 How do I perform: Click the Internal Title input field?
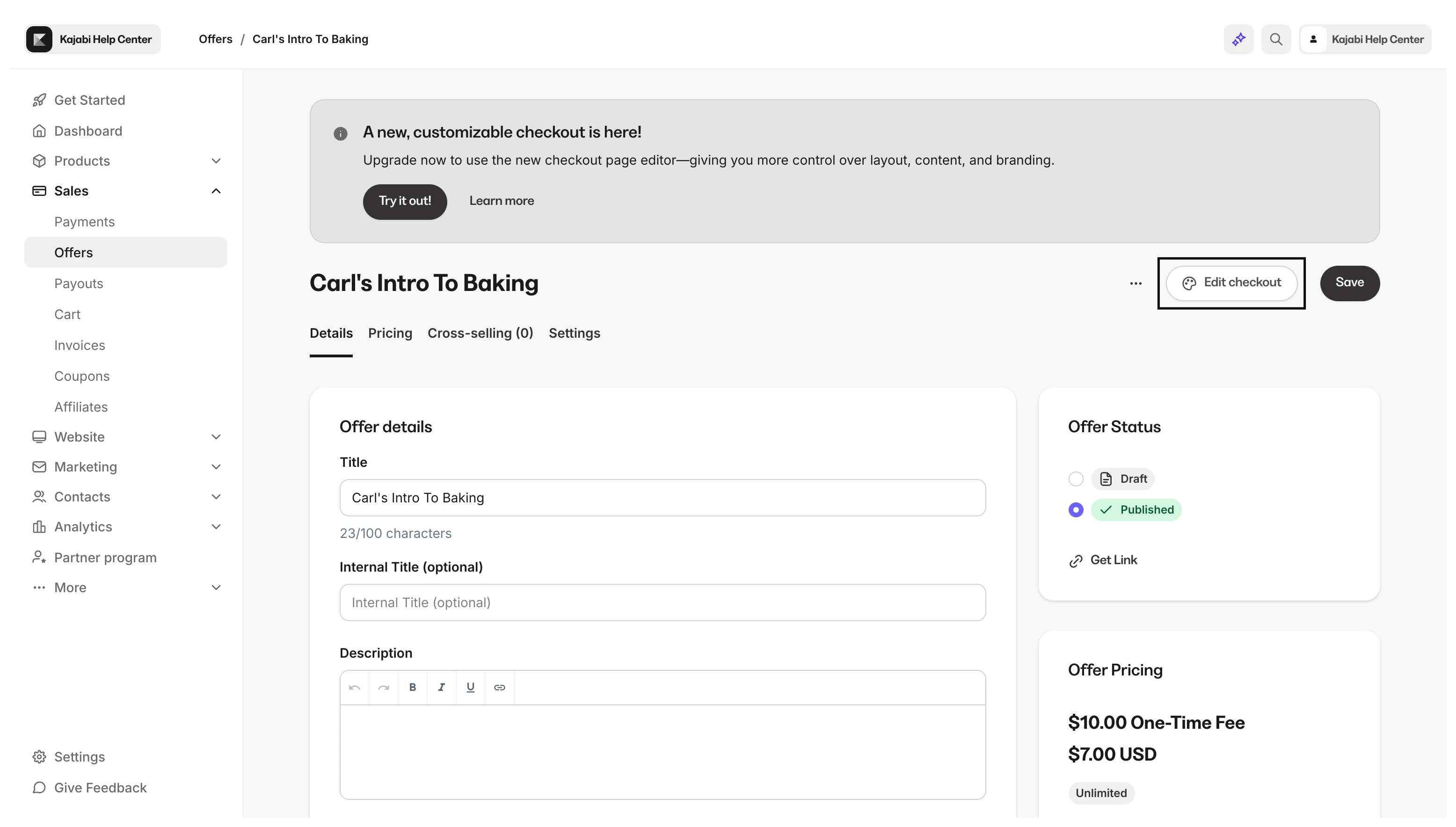coord(662,602)
